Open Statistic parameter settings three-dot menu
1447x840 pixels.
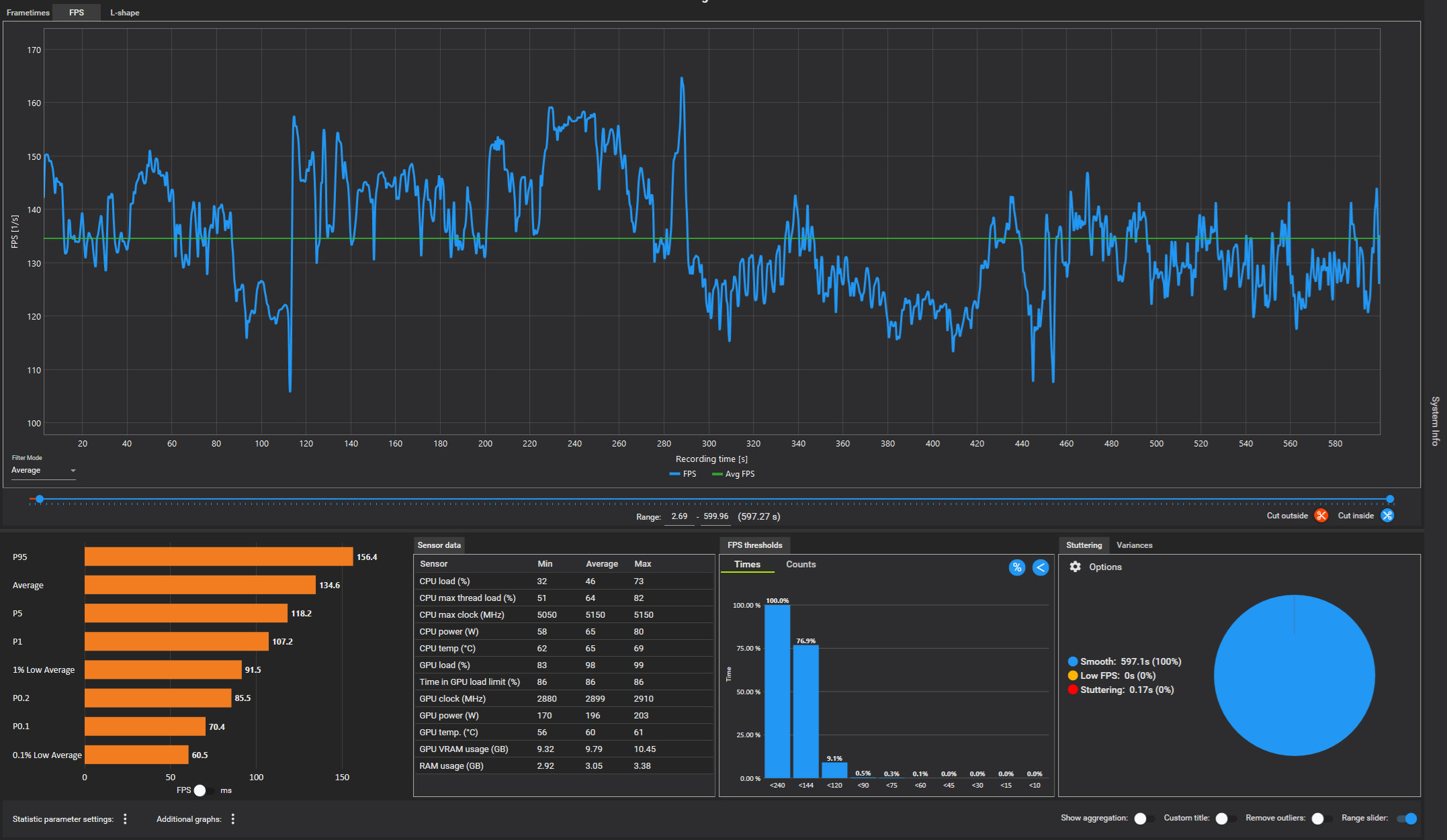(x=125, y=819)
